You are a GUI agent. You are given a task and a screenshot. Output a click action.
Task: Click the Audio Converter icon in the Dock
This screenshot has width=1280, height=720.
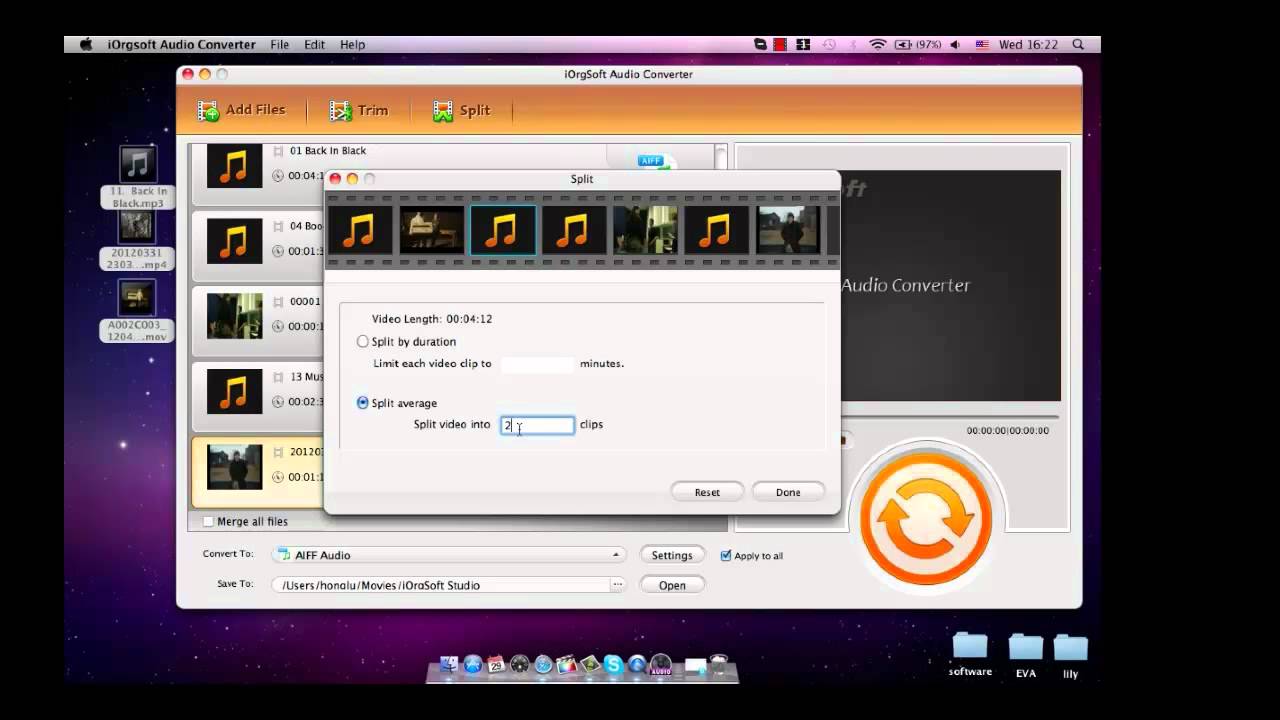tap(660, 665)
